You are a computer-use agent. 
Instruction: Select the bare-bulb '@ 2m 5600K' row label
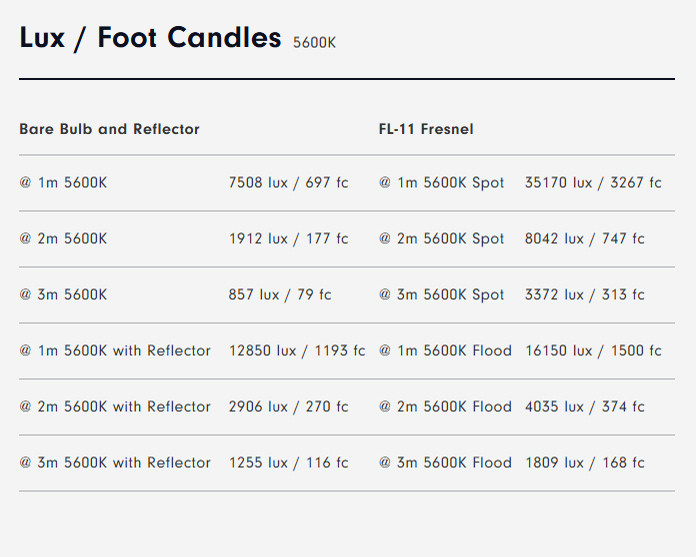pyautogui.click(x=63, y=238)
